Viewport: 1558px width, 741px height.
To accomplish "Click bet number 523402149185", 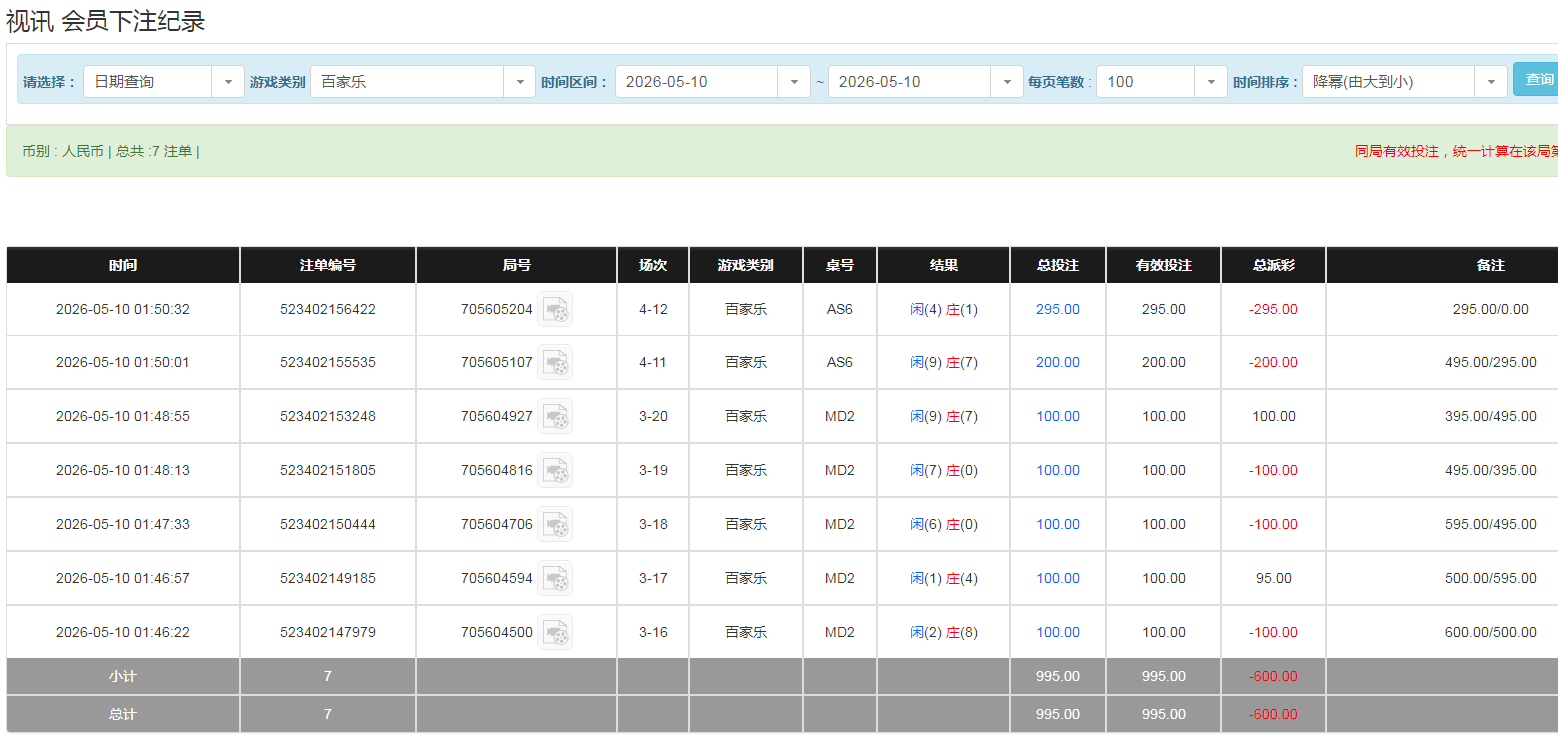I will click(328, 579).
